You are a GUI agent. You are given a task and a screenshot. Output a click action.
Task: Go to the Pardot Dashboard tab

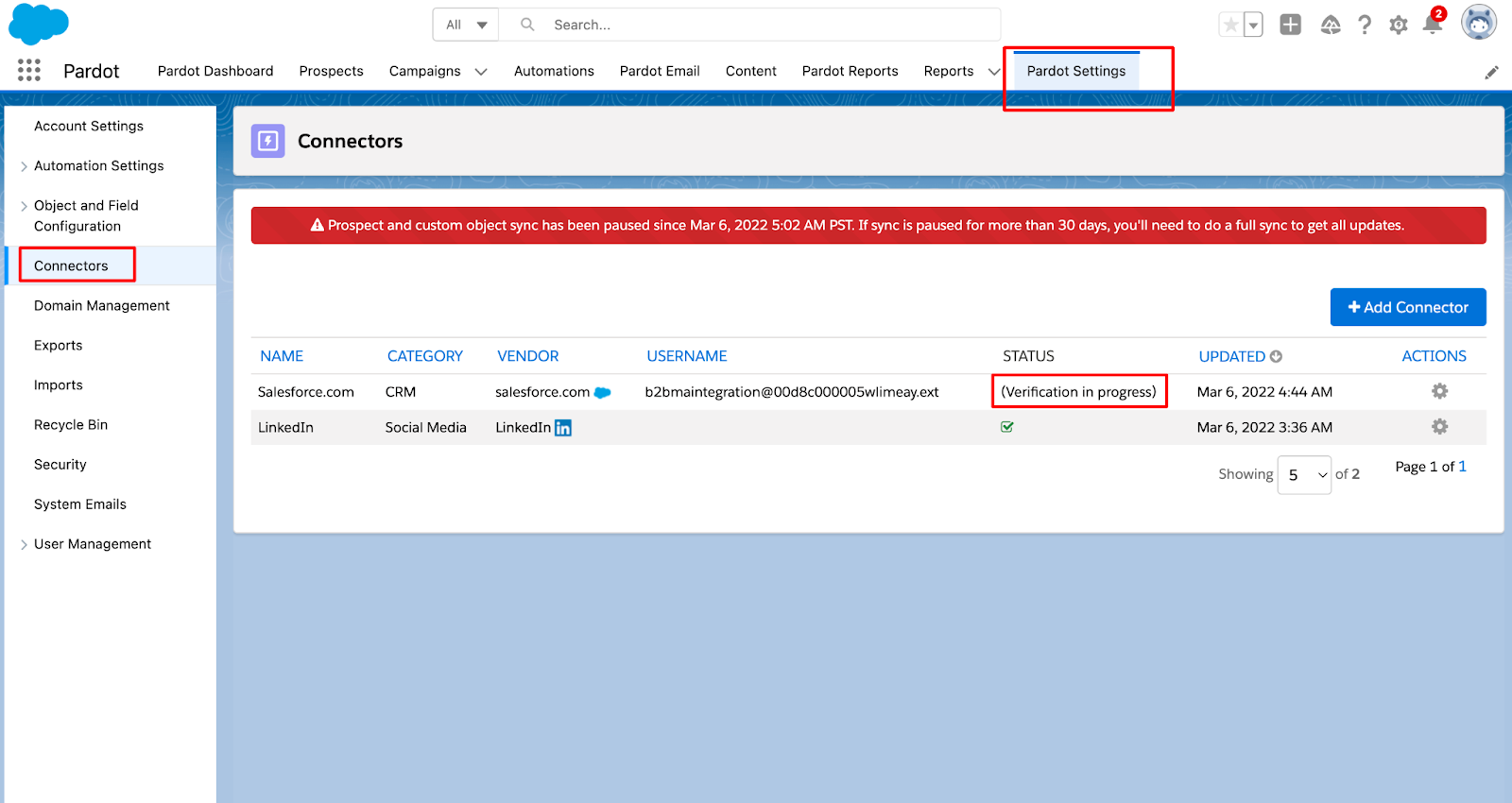click(215, 71)
